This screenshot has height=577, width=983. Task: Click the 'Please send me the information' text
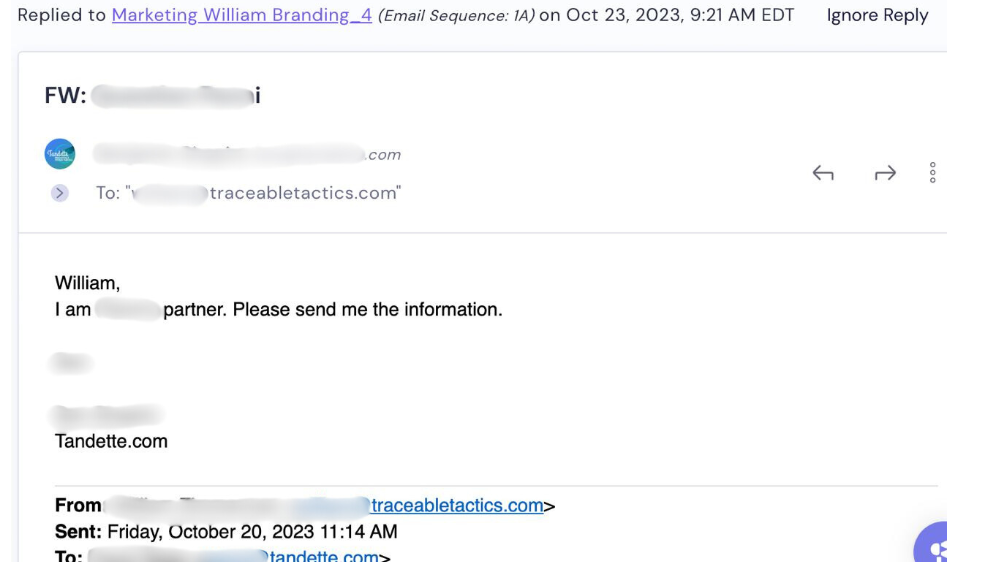click(x=367, y=309)
